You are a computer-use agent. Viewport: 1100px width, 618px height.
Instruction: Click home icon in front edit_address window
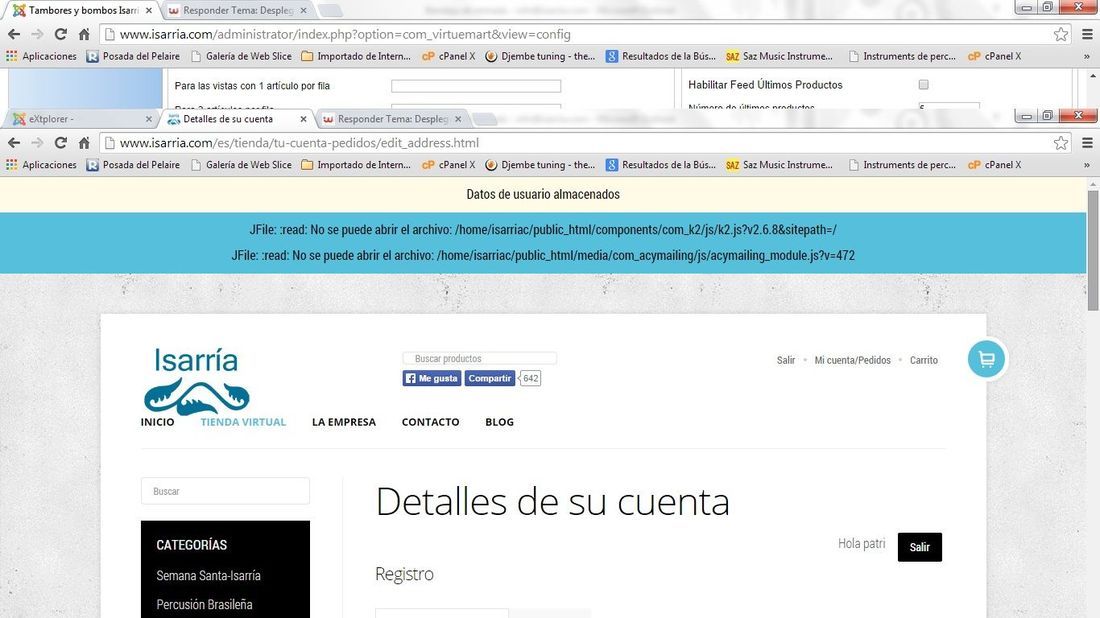click(x=84, y=143)
